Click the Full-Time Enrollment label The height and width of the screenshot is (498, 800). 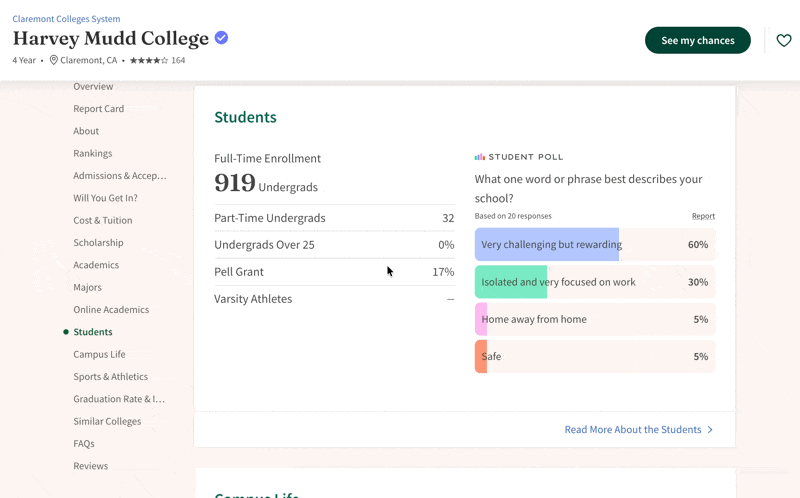pos(267,159)
